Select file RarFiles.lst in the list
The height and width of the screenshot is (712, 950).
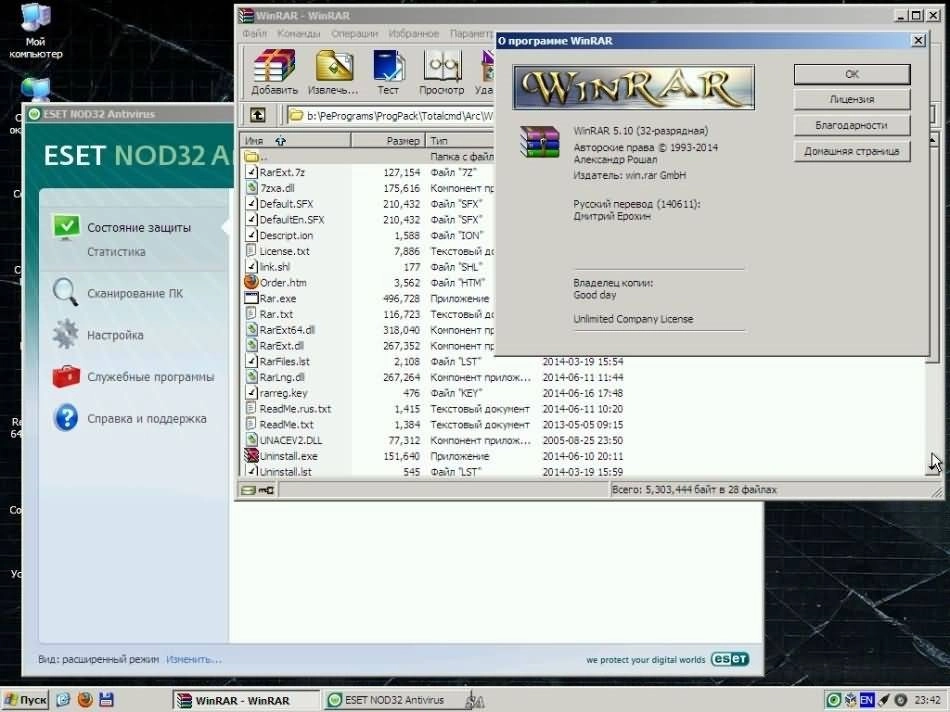pyautogui.click(x=285, y=361)
